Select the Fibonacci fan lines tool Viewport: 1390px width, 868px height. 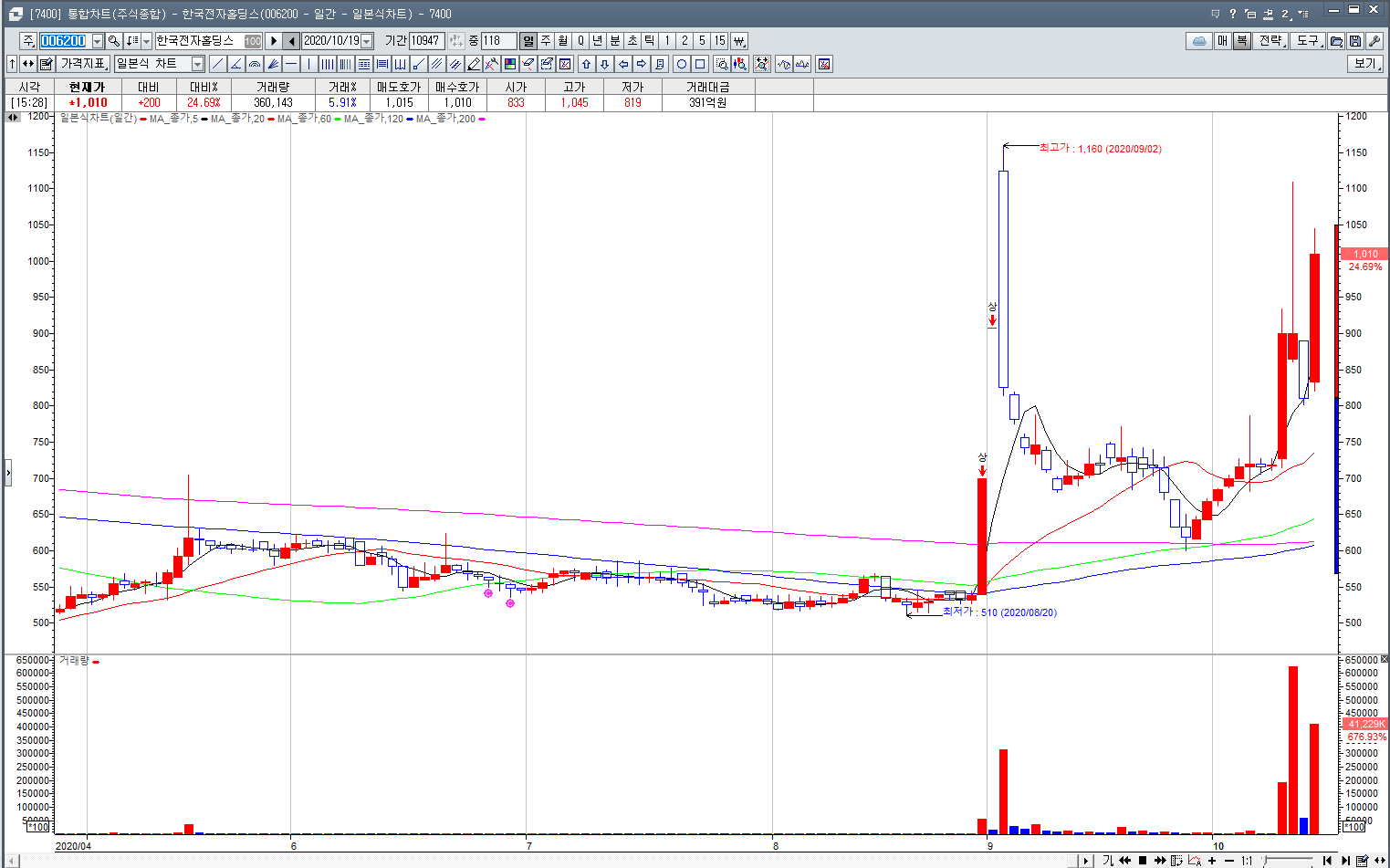pyautogui.click(x=273, y=64)
